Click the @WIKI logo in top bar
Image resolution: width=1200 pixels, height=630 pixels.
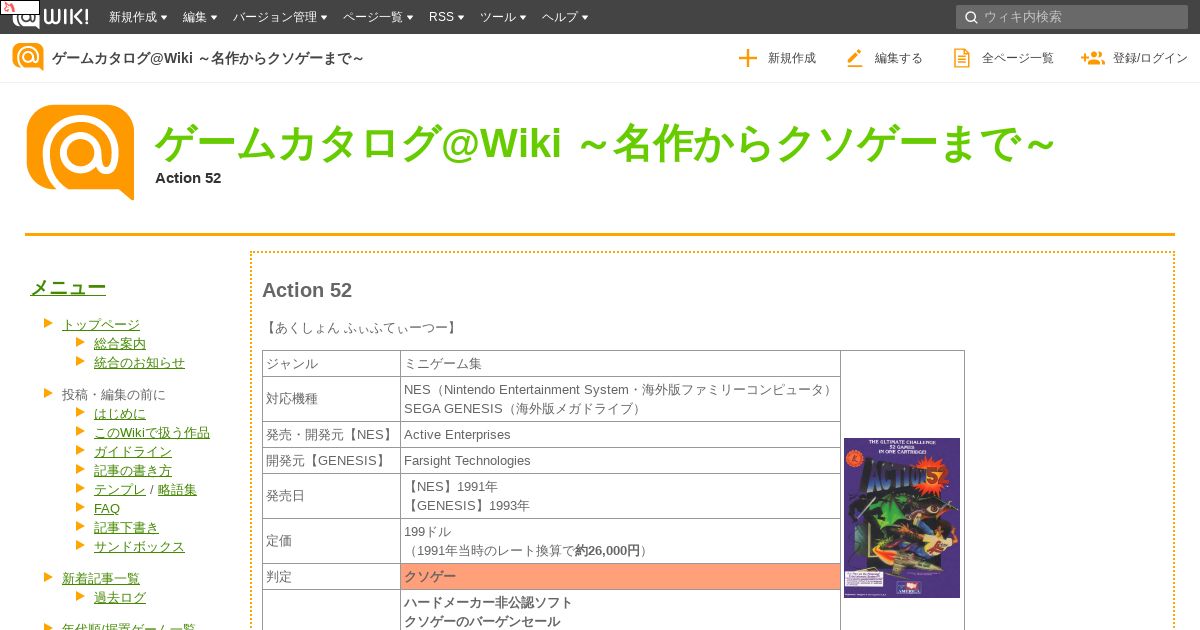pyautogui.click(x=50, y=16)
